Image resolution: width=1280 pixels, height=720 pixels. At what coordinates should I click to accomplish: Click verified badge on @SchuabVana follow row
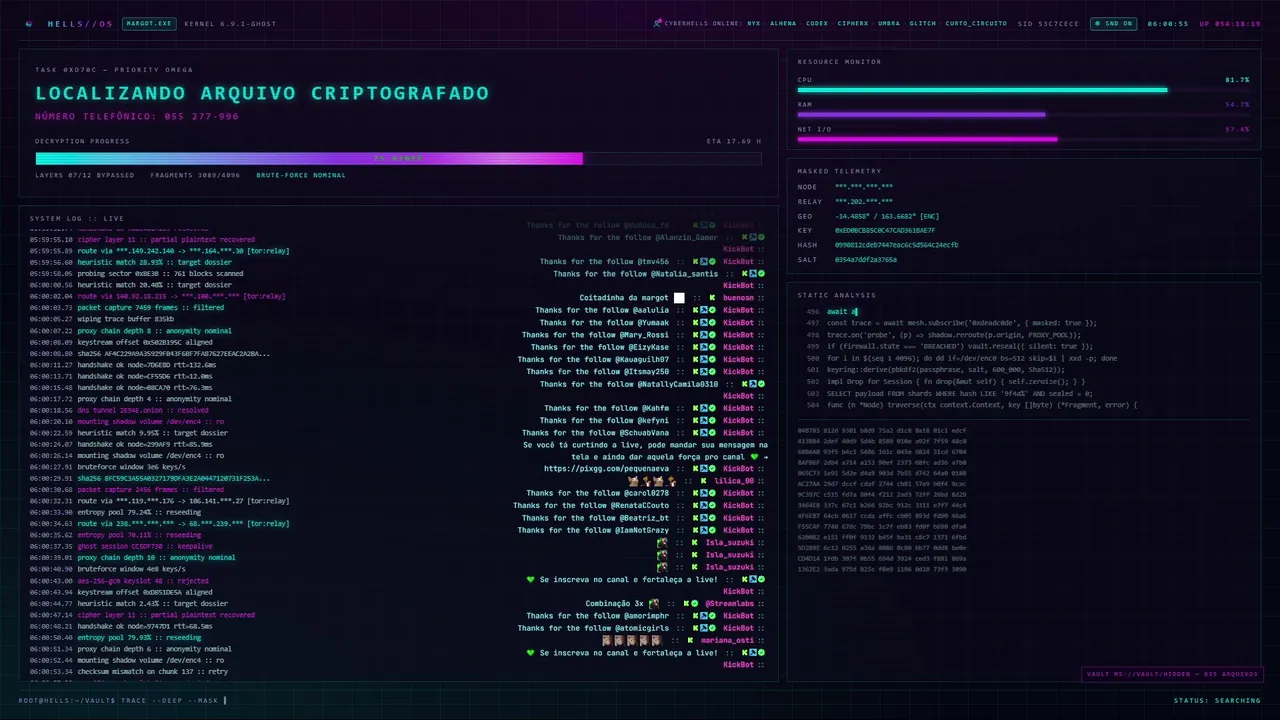(712, 432)
